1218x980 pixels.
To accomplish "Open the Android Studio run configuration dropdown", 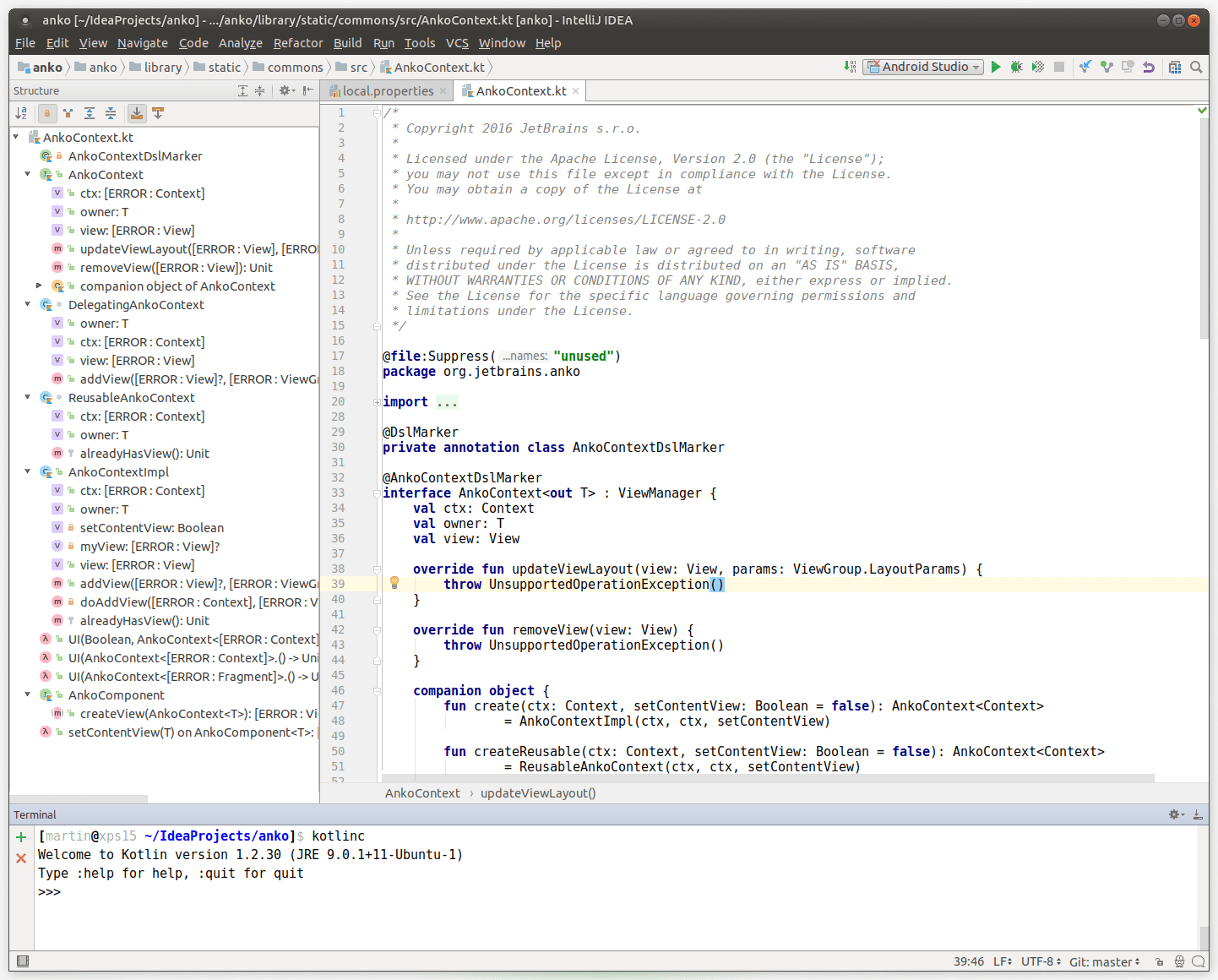I will click(922, 66).
